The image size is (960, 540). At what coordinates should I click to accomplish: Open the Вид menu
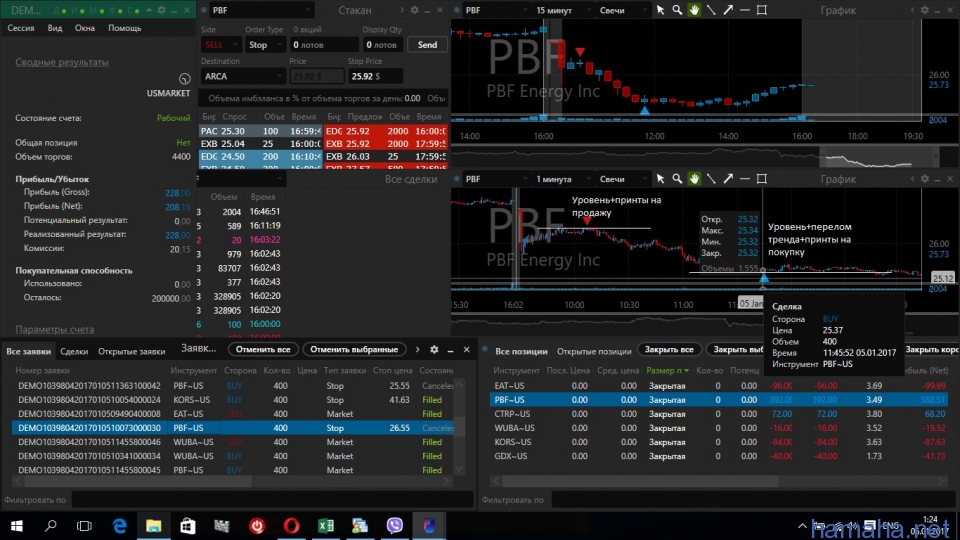(x=54, y=28)
